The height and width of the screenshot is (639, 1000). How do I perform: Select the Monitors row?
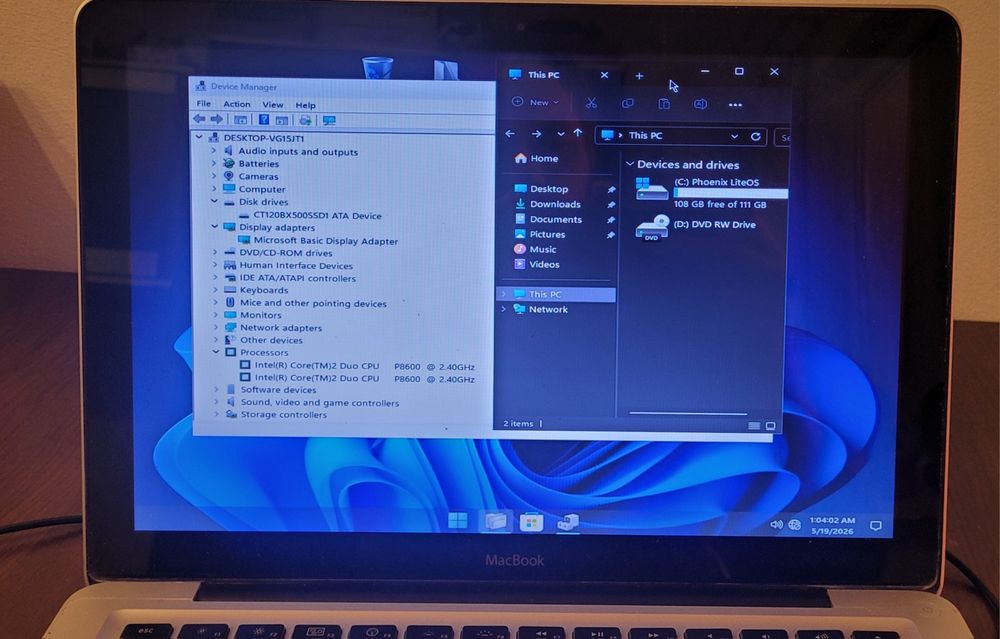260,315
